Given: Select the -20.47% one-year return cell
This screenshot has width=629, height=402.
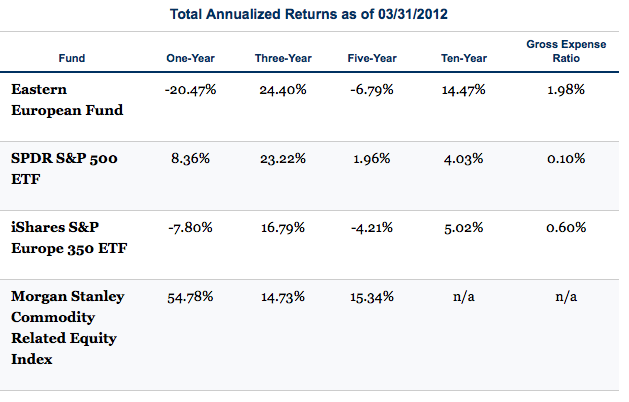Looking at the screenshot, I should tap(189, 90).
